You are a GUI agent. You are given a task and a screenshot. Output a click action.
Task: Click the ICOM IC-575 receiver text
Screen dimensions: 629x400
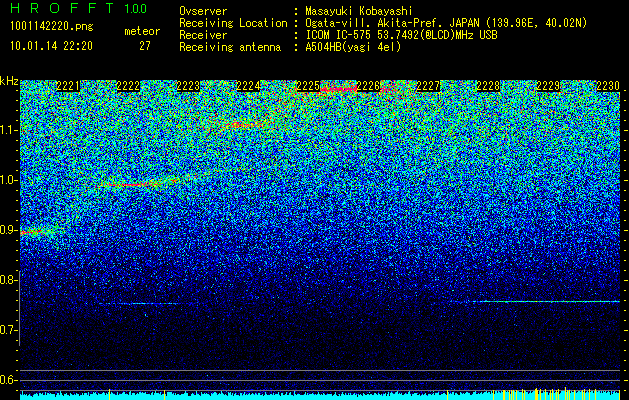click(401, 35)
